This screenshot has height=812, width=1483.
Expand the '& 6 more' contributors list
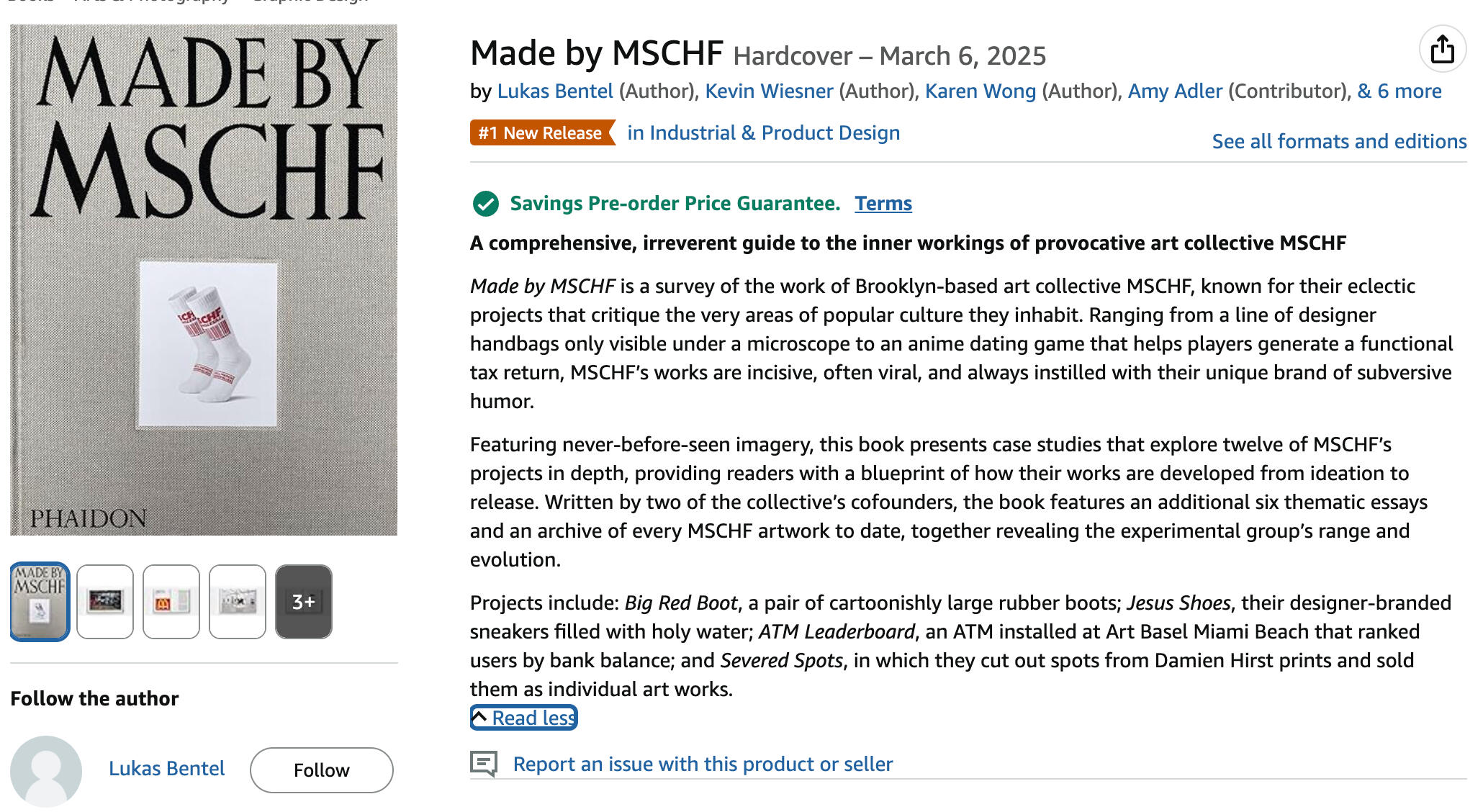(x=1399, y=91)
